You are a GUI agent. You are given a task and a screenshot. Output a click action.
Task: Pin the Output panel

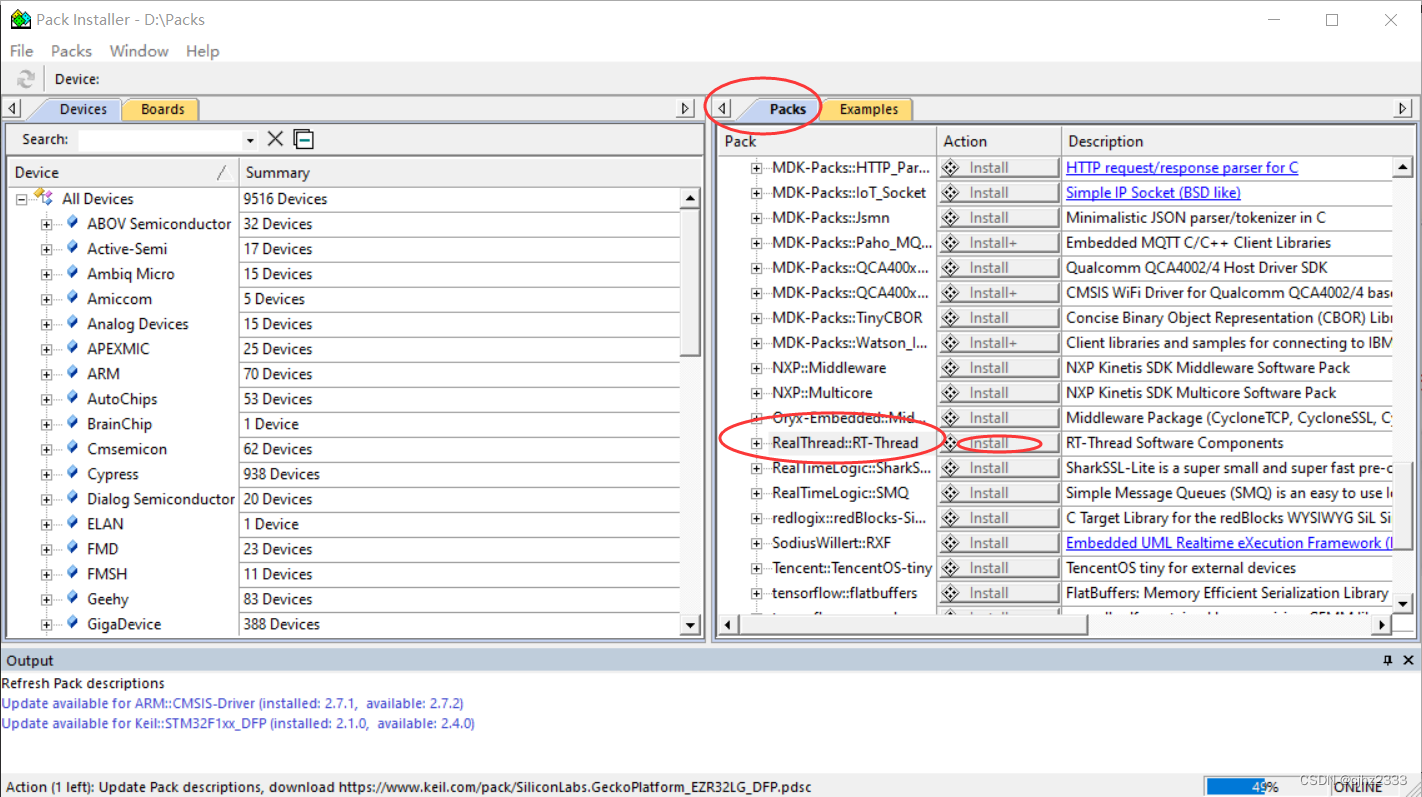tap(1387, 660)
